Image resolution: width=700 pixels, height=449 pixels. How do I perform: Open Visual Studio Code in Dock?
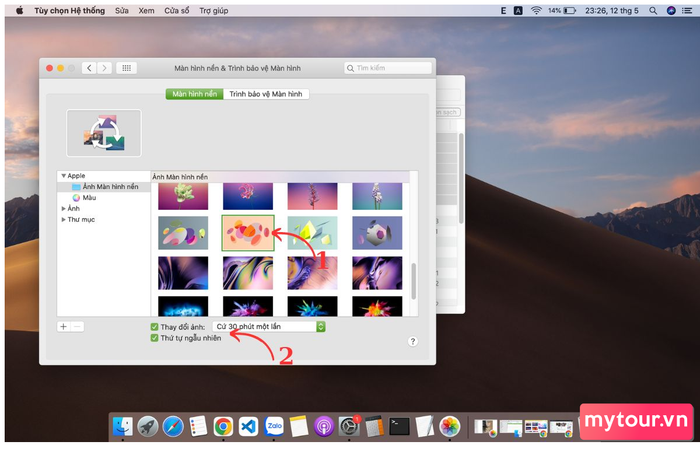click(x=248, y=426)
